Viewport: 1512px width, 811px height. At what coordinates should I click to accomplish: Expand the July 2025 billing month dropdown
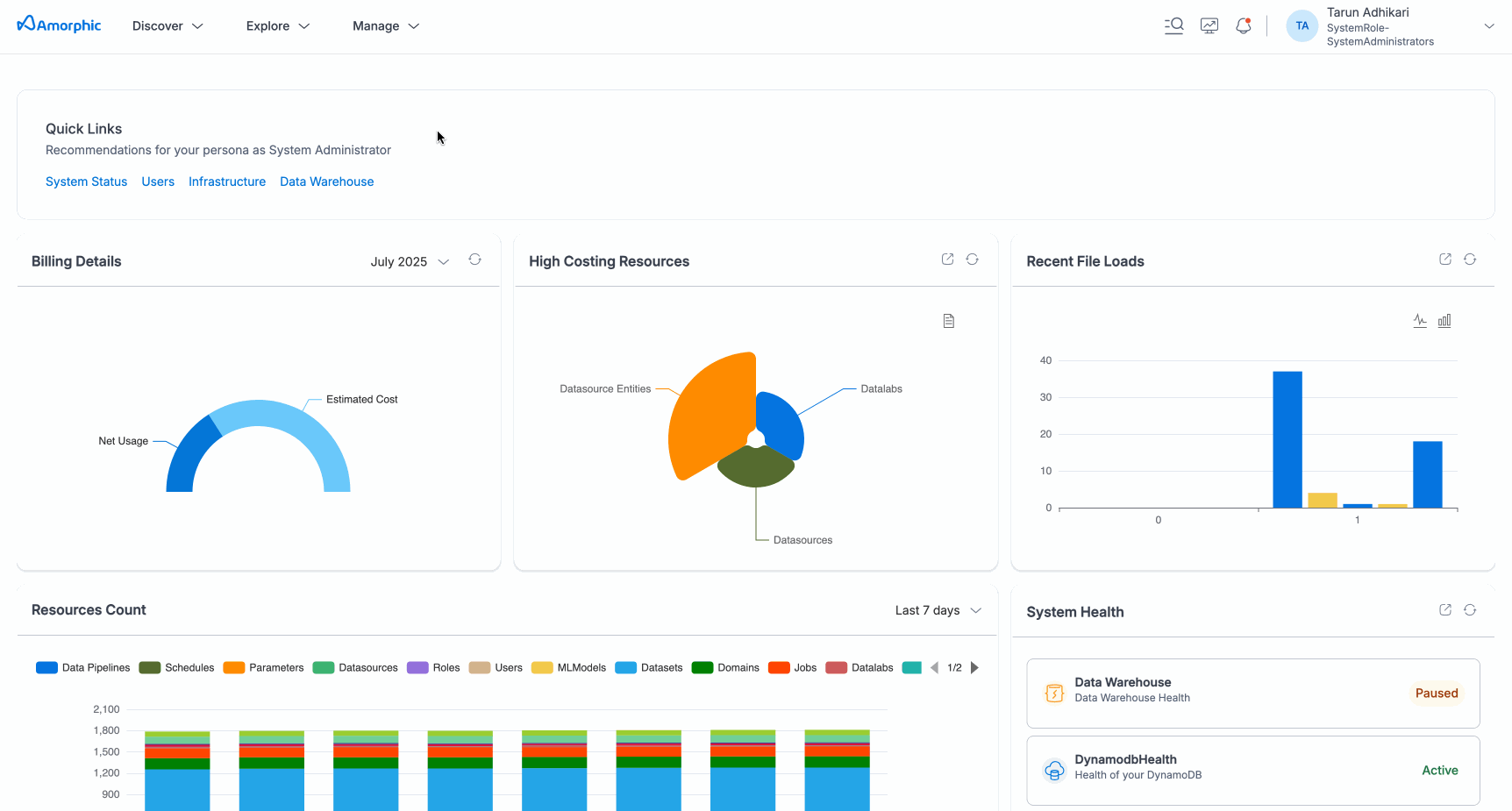[410, 261]
